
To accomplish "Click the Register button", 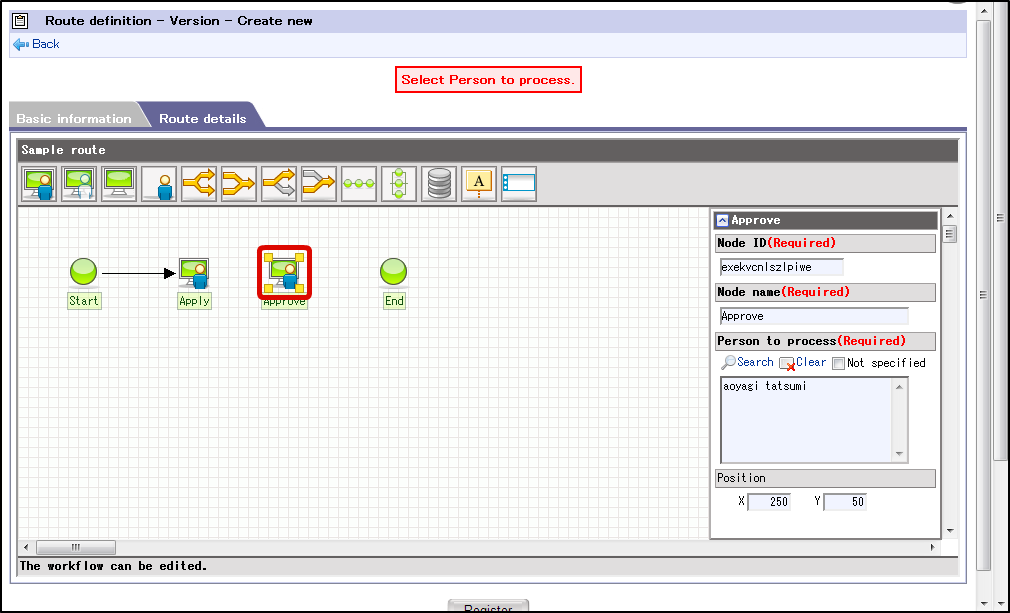I will (488, 606).
